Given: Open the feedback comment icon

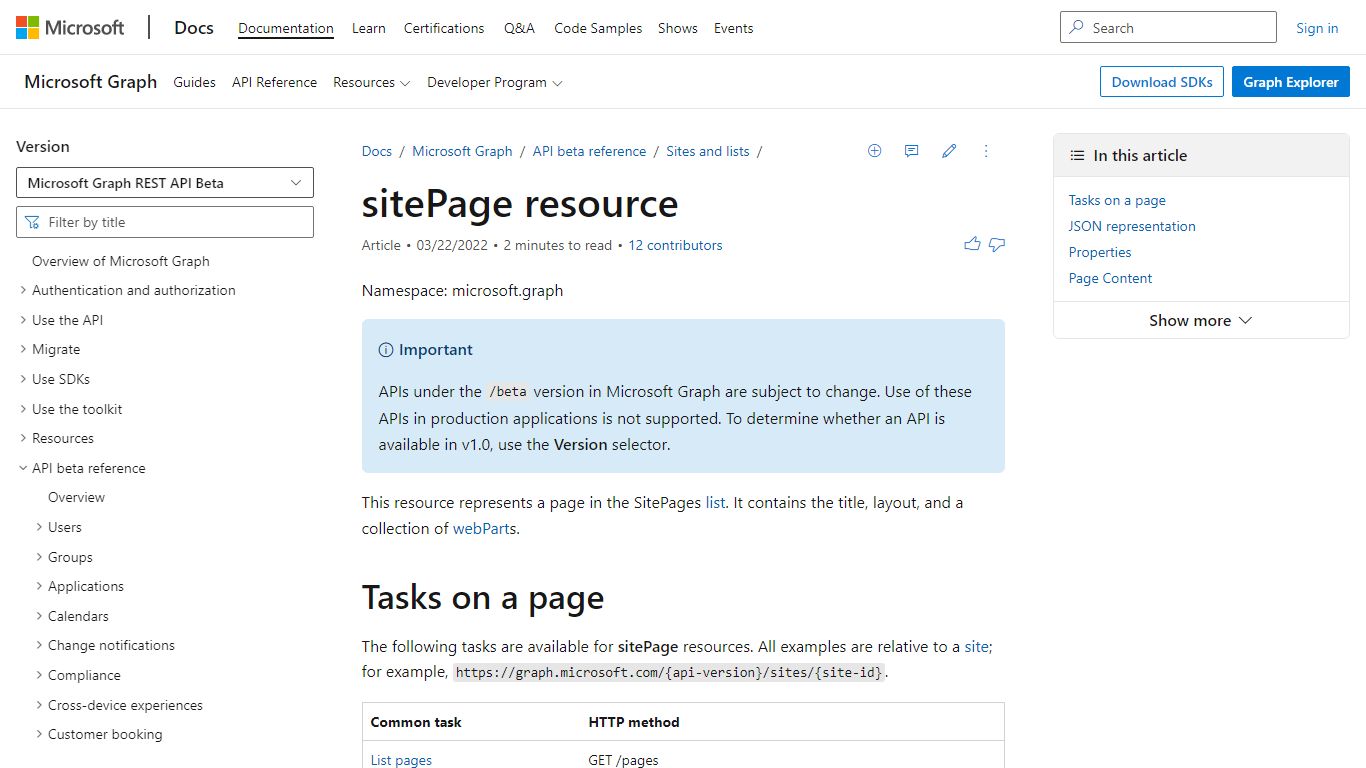Looking at the screenshot, I should (911, 151).
